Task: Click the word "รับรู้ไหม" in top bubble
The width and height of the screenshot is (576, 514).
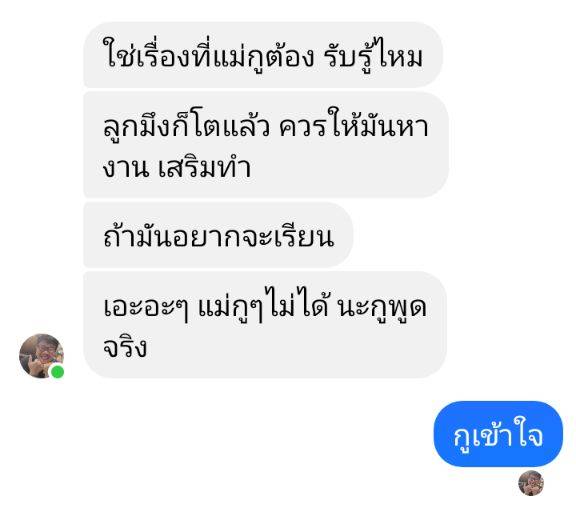Action: point(374,55)
